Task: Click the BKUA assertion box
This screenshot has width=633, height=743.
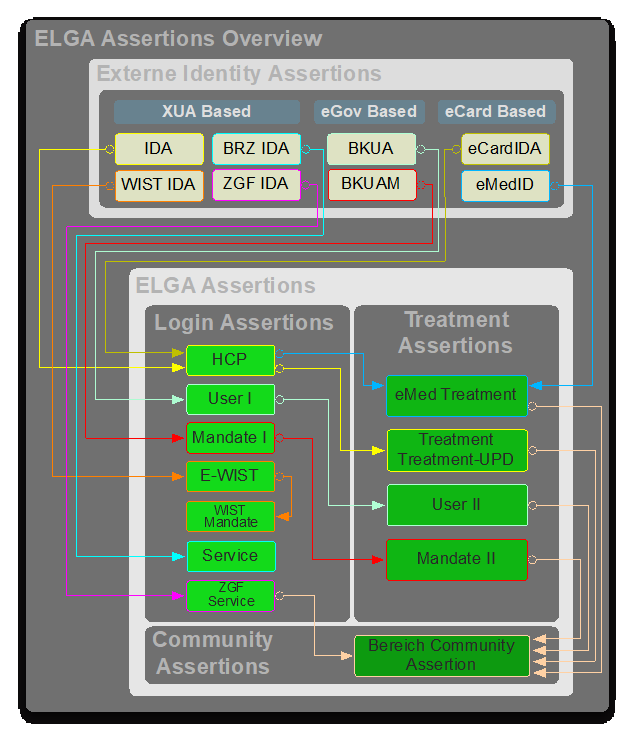Action: click(x=371, y=149)
